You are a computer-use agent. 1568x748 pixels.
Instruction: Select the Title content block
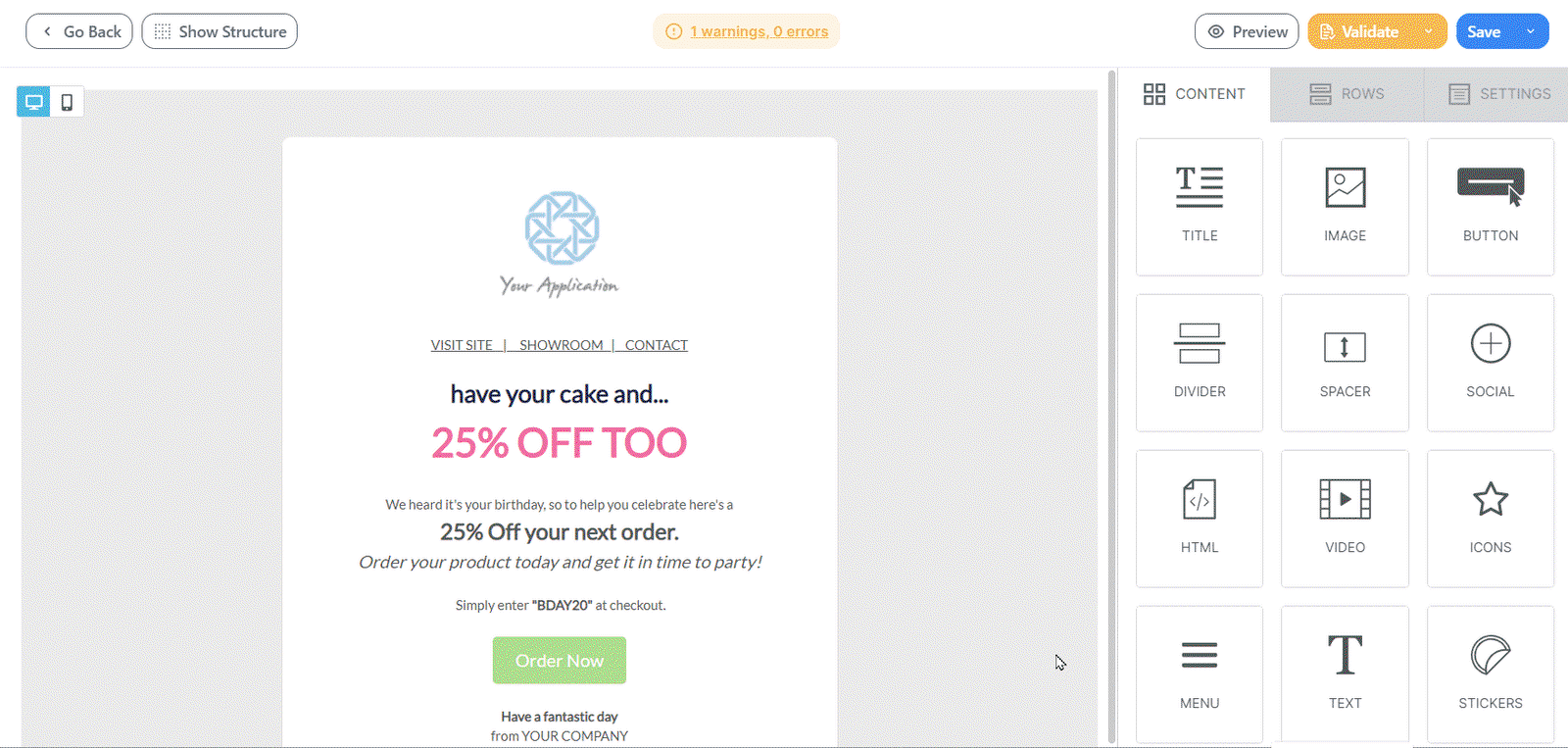tap(1199, 206)
